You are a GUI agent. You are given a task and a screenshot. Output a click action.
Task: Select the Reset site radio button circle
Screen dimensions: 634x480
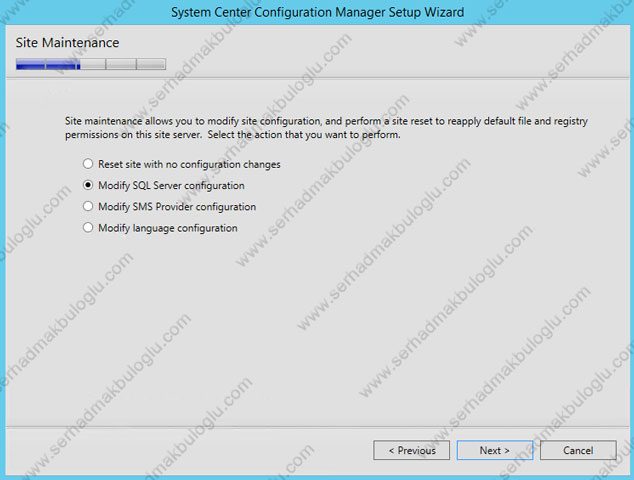89,164
